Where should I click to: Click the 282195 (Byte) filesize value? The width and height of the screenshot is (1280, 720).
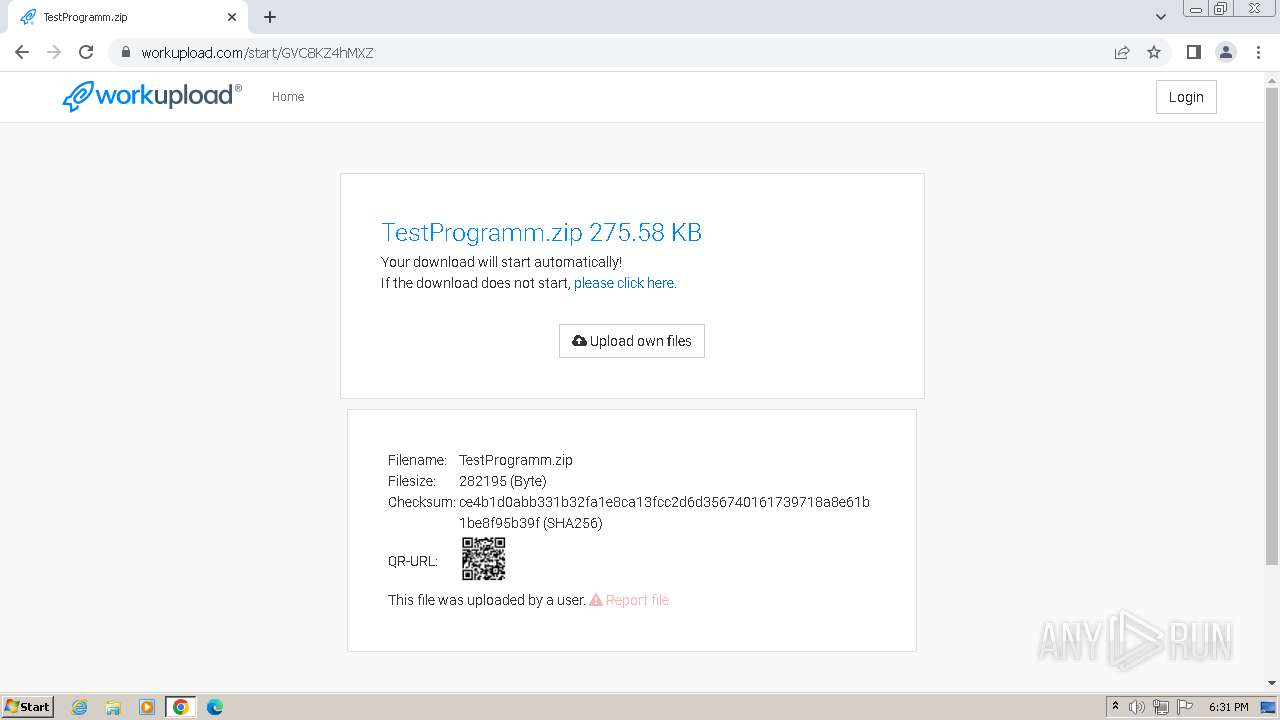(x=503, y=481)
